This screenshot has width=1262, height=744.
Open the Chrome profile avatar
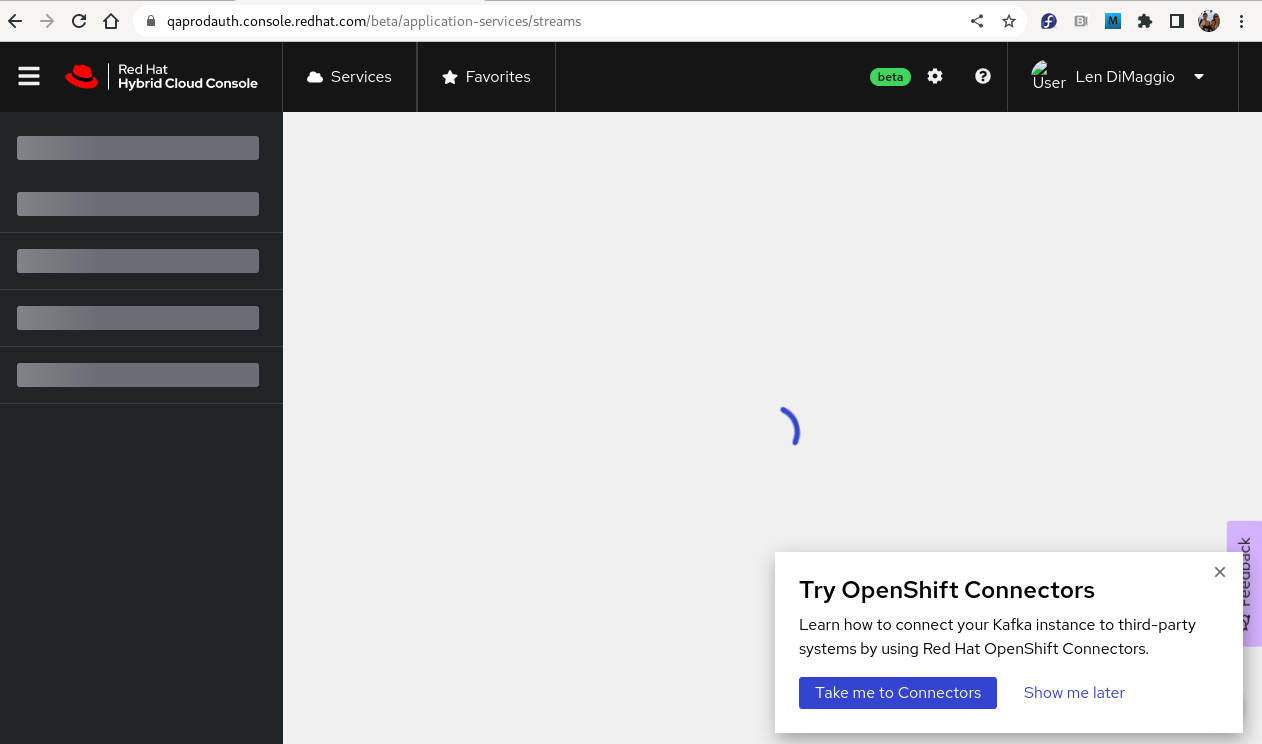[1209, 21]
